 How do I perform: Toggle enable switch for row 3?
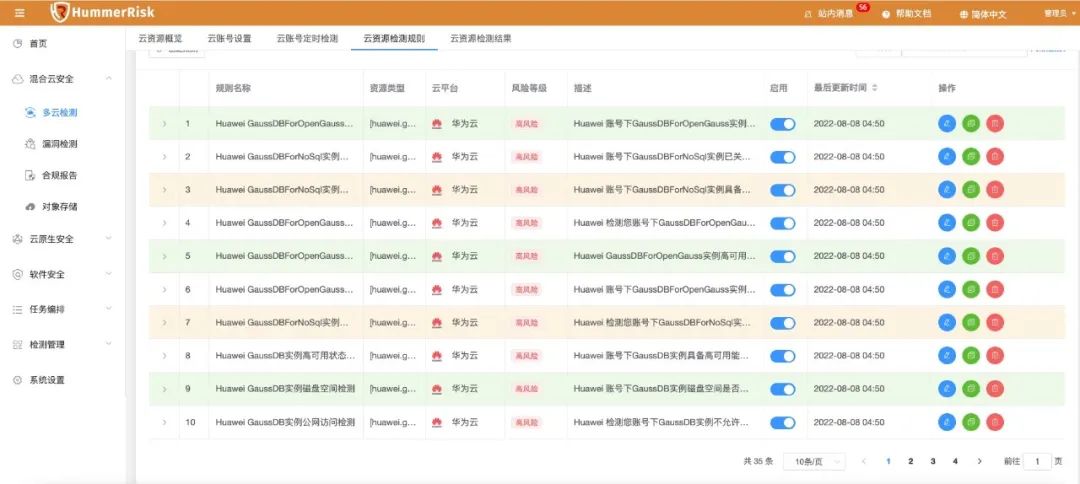point(782,190)
